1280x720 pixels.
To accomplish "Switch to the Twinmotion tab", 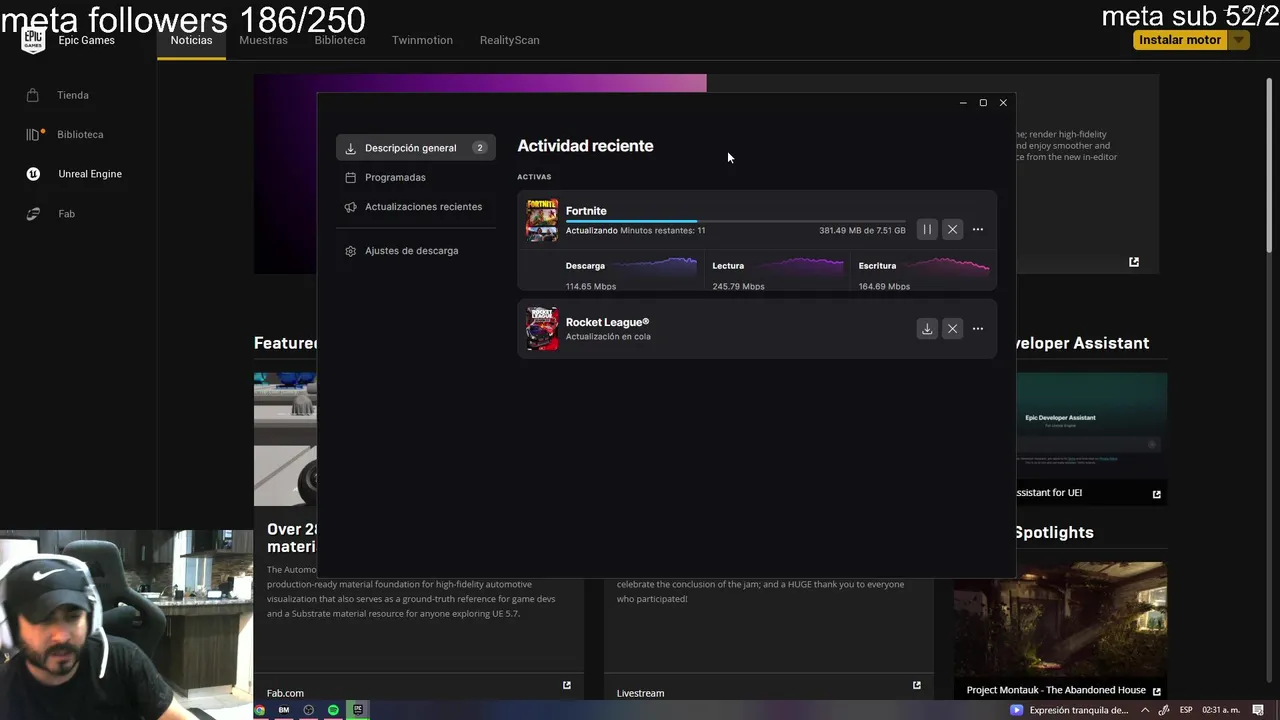I will point(422,40).
